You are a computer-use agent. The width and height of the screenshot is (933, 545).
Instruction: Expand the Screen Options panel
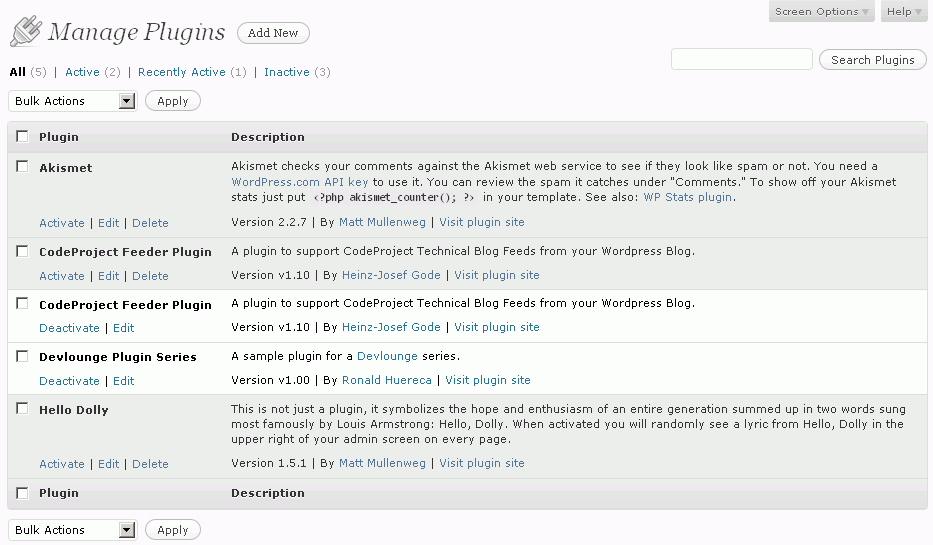pos(821,11)
